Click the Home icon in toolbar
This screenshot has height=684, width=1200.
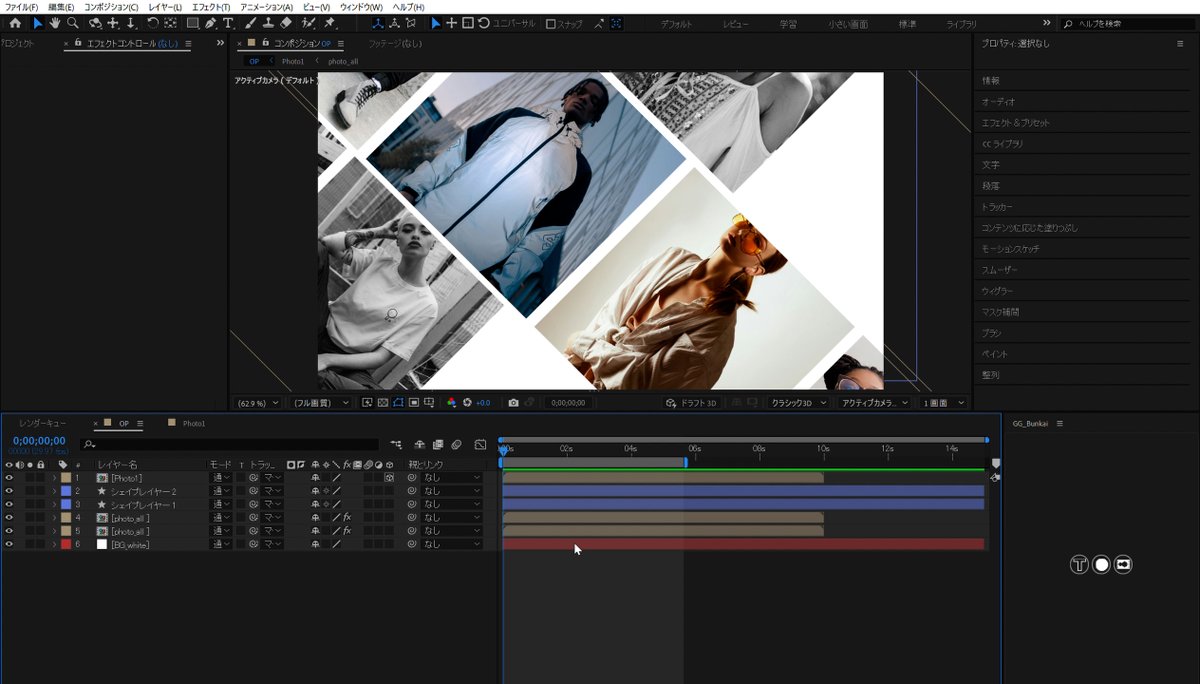[x=14, y=23]
